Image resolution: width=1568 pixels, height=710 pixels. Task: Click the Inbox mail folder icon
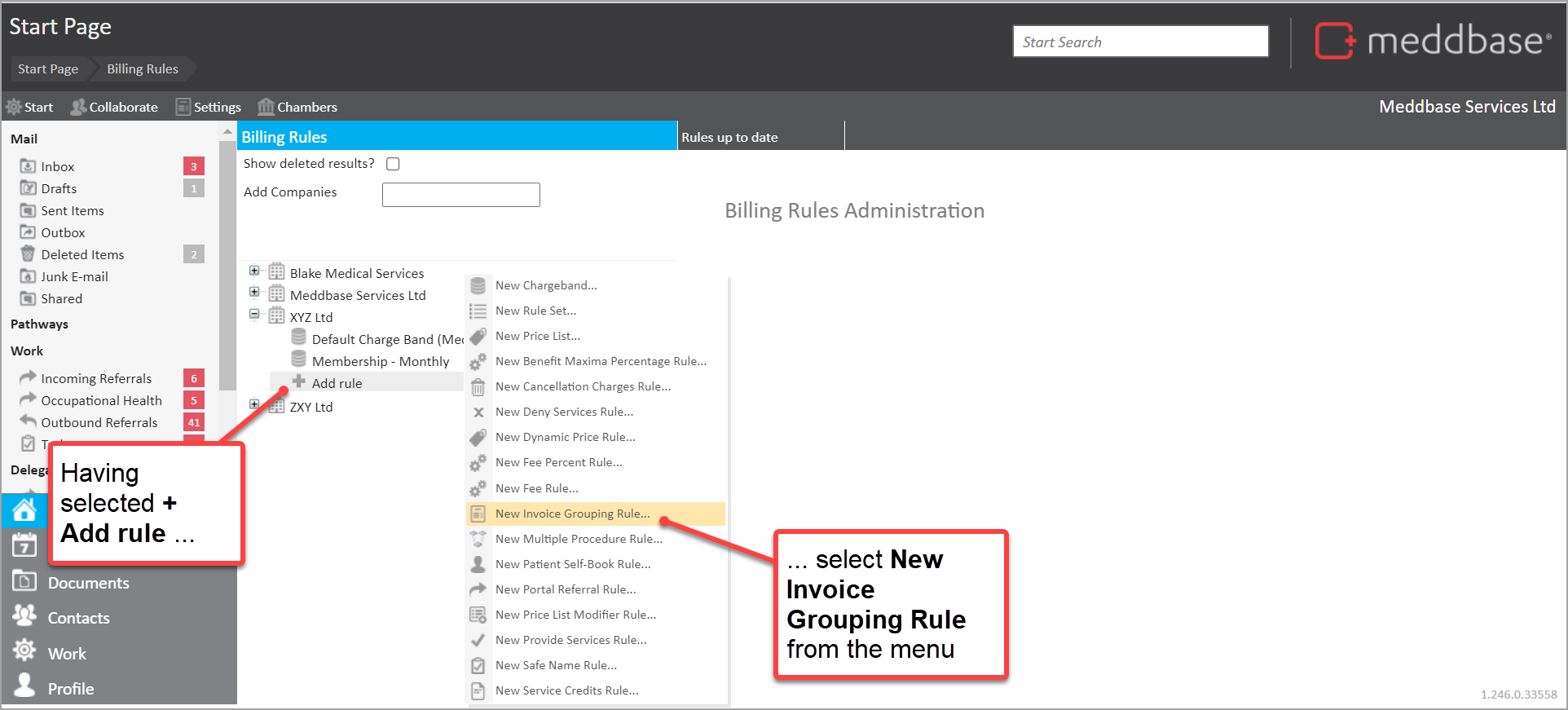tap(28, 166)
